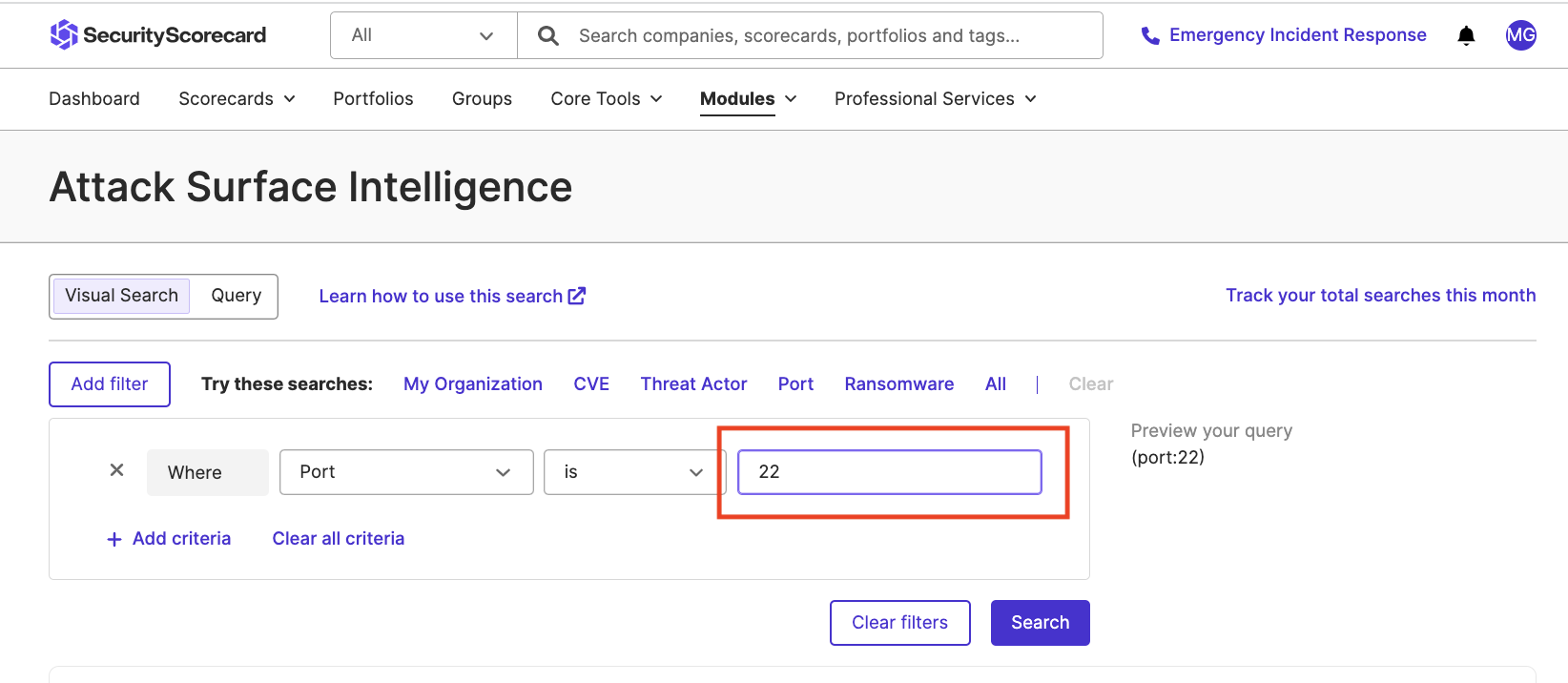Viewport: 1568px width, 683px height.
Task: Open the All search scope dropdown
Action: [423, 35]
